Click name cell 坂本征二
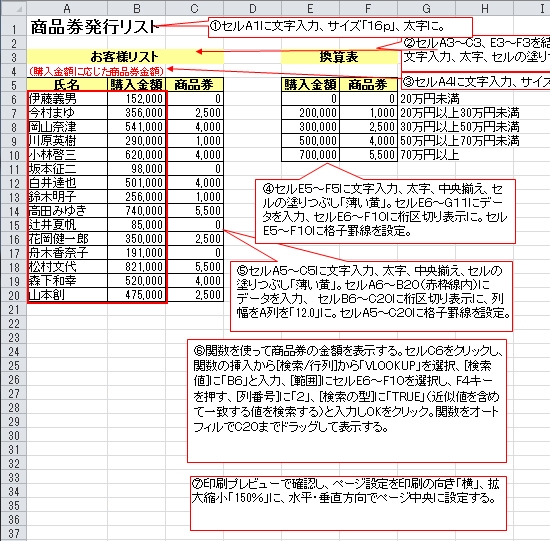Screen dimensions: 550x541 tap(67, 169)
